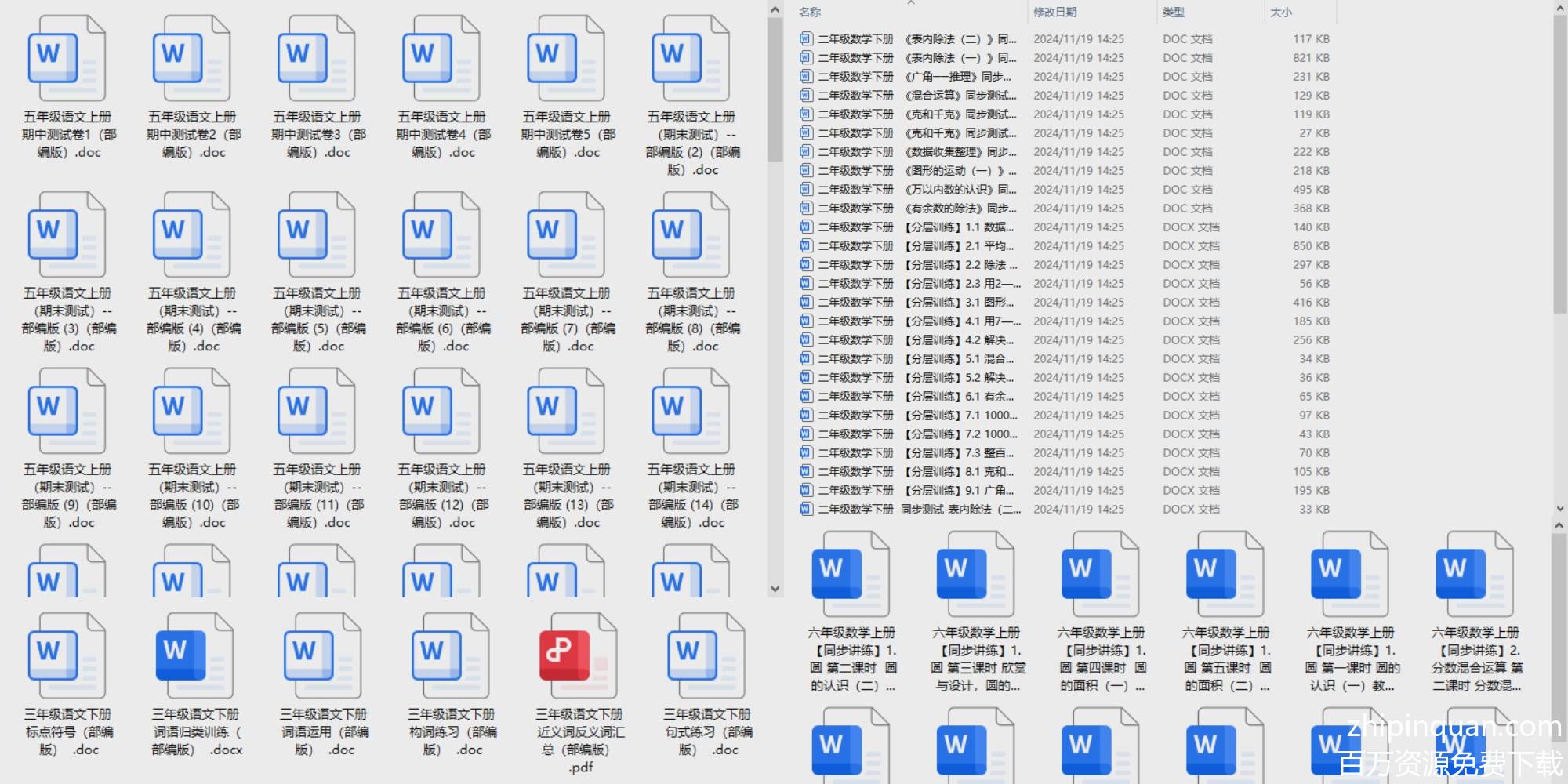Click the up arrow of the 五年级语文 grid scrollbar
This screenshot has height=784, width=1568.
pos(775,10)
